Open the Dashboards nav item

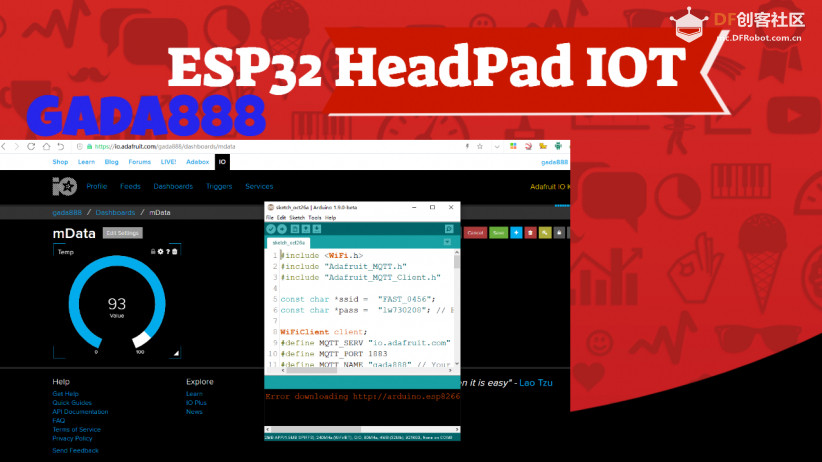click(x=173, y=186)
